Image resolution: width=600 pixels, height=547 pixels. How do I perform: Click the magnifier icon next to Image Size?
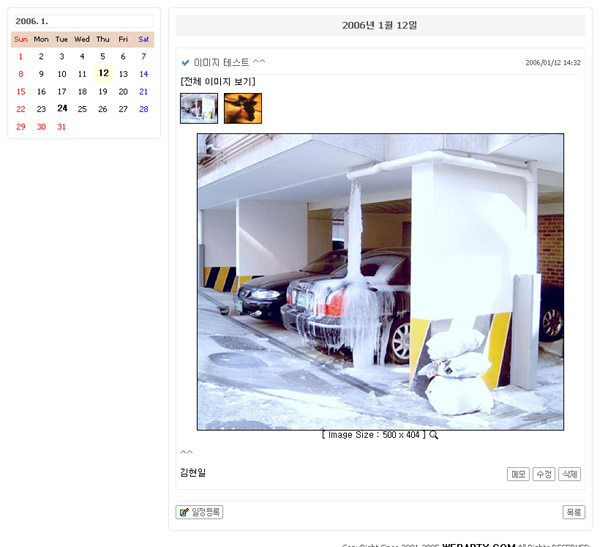click(434, 435)
